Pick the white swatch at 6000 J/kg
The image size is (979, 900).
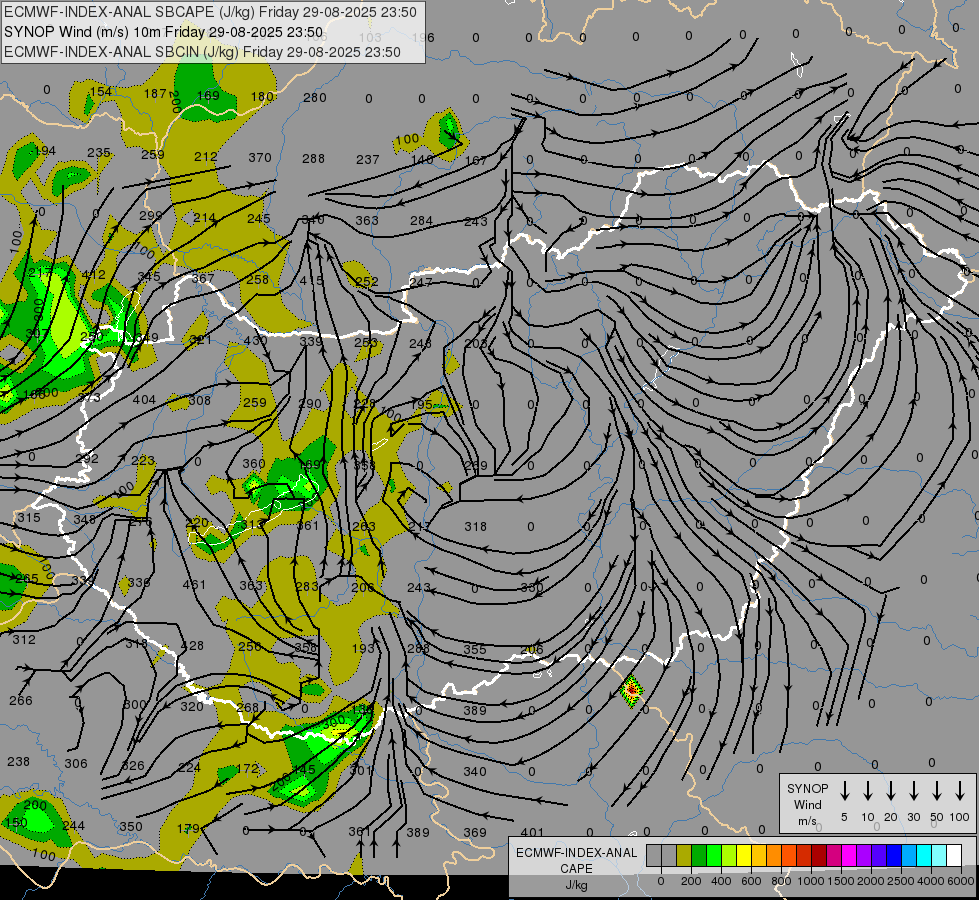point(953,855)
